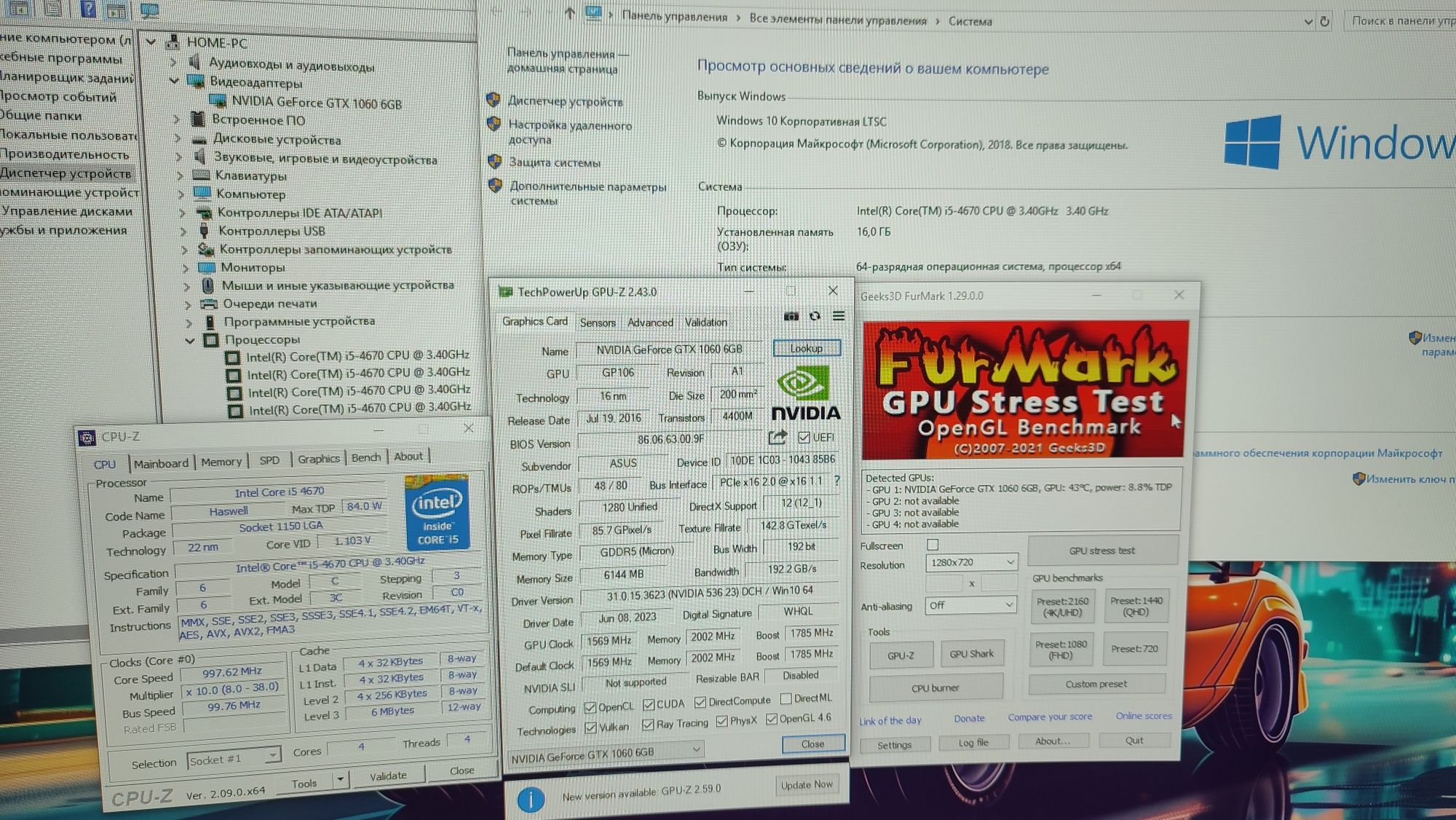
Task: Click the NVIDIA logo in GPU-Z
Action: [805, 393]
